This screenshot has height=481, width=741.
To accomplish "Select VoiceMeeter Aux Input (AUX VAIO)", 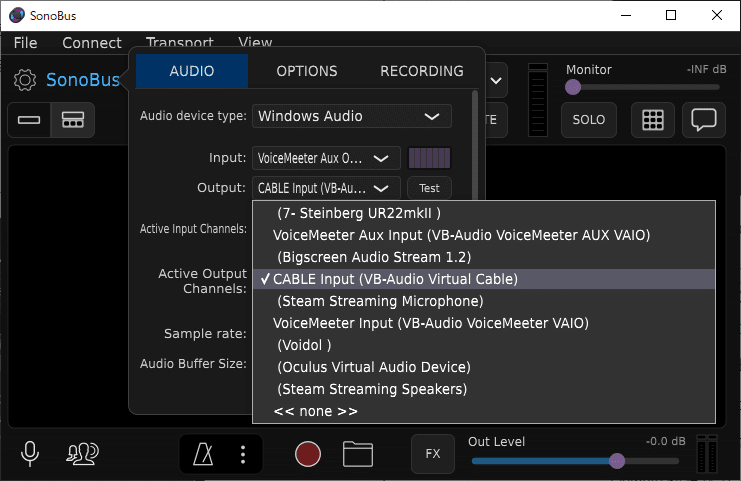I will [x=484, y=235].
